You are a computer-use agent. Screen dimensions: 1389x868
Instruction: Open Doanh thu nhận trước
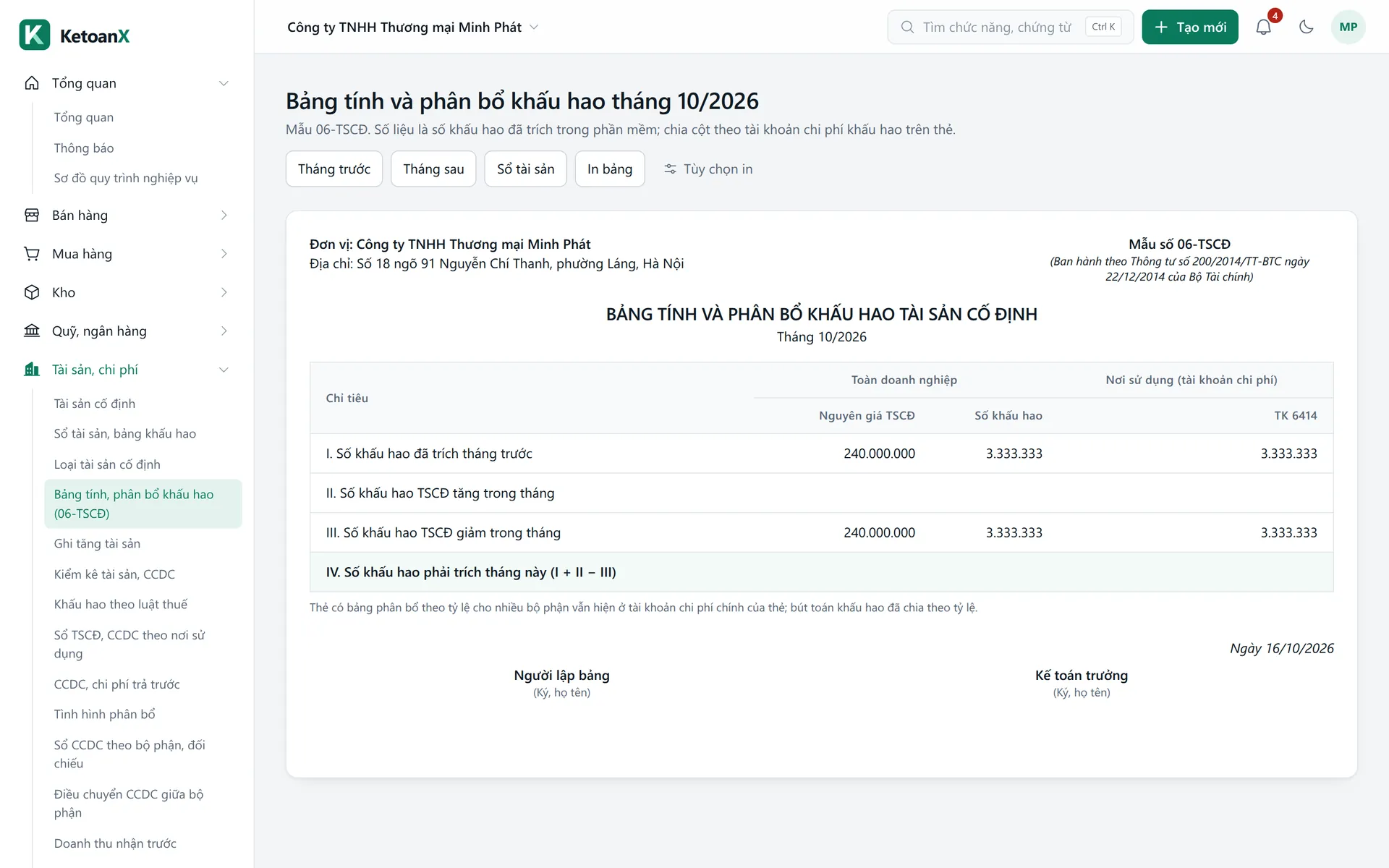click(115, 843)
